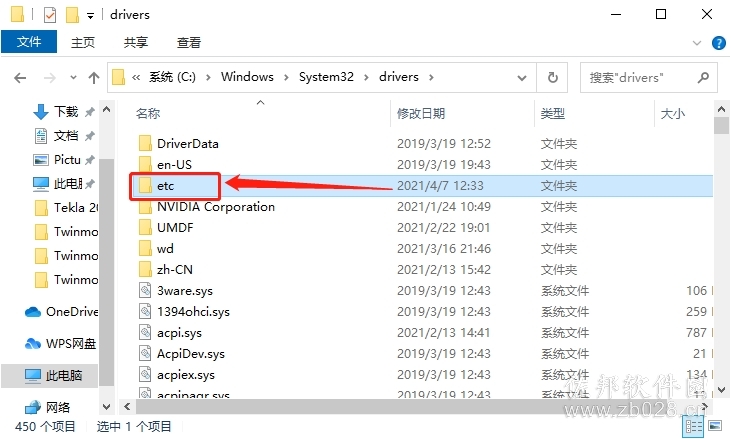Click the properties quick access toolbar icon
This screenshot has width=731, height=439.
pos(49,15)
